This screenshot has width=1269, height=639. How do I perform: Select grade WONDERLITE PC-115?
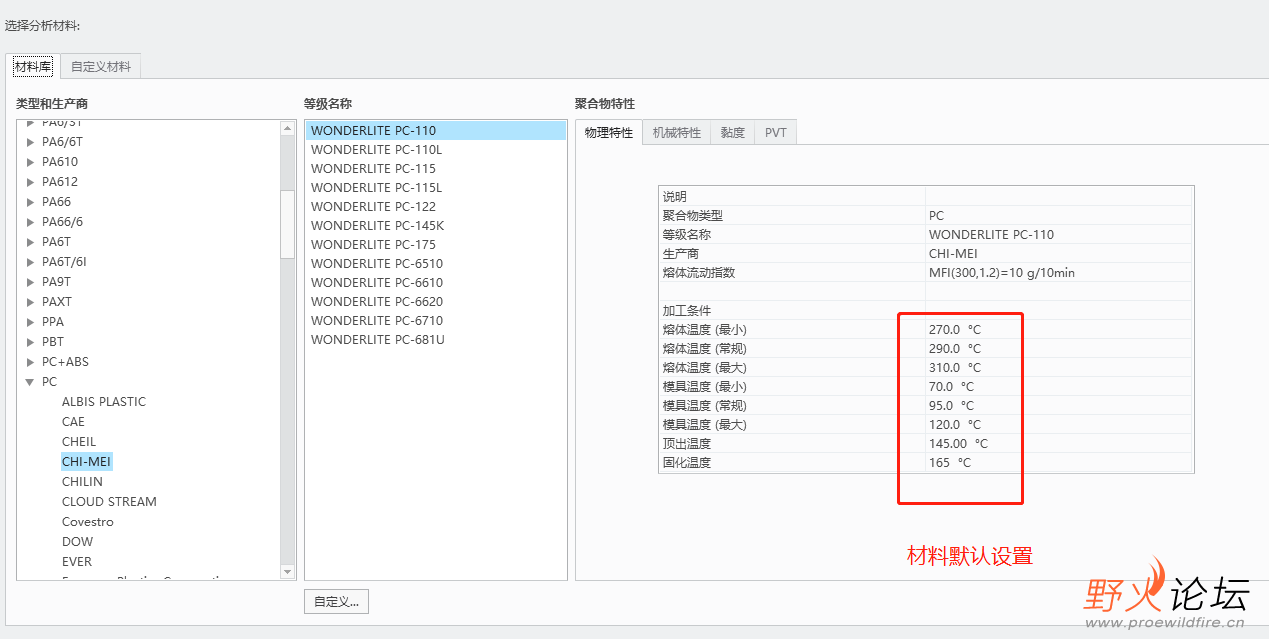(x=435, y=169)
